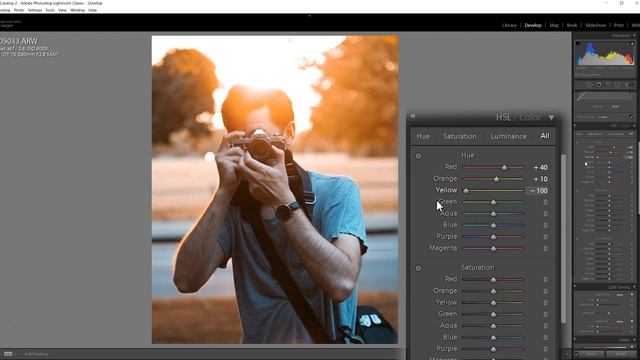Select the Crop Overlay tool in tool strip
Viewport: 640px width, 360px height.
click(x=579, y=84)
